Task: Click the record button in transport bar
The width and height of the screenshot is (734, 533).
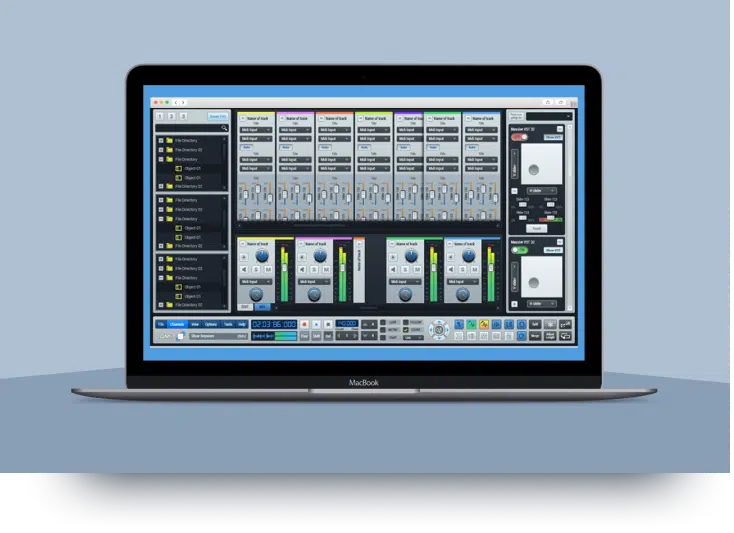Action: (x=304, y=324)
